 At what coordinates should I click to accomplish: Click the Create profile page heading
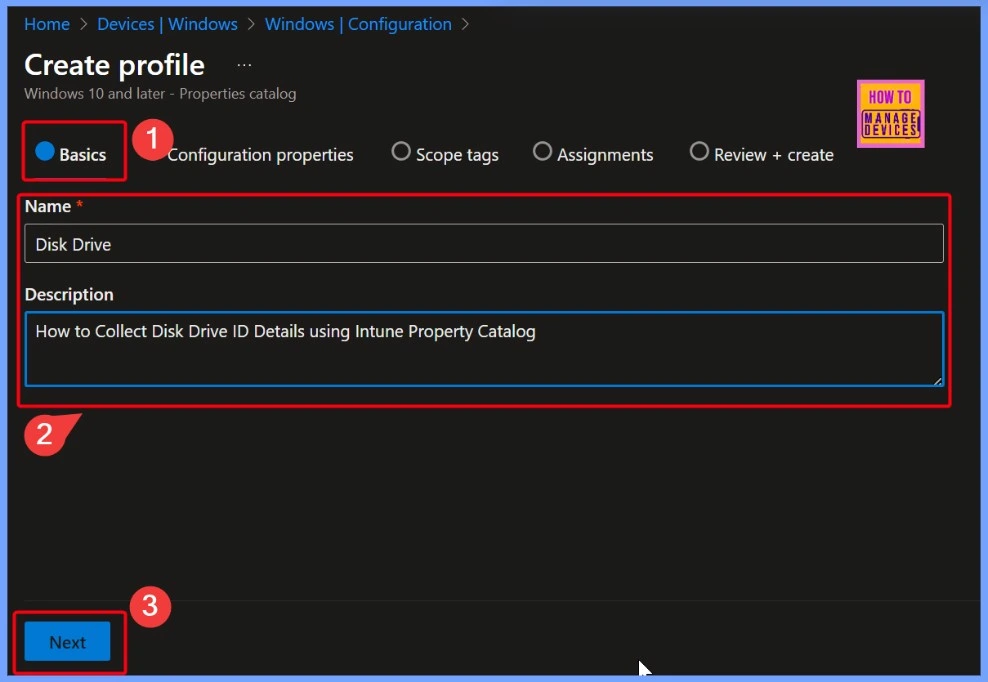point(115,65)
